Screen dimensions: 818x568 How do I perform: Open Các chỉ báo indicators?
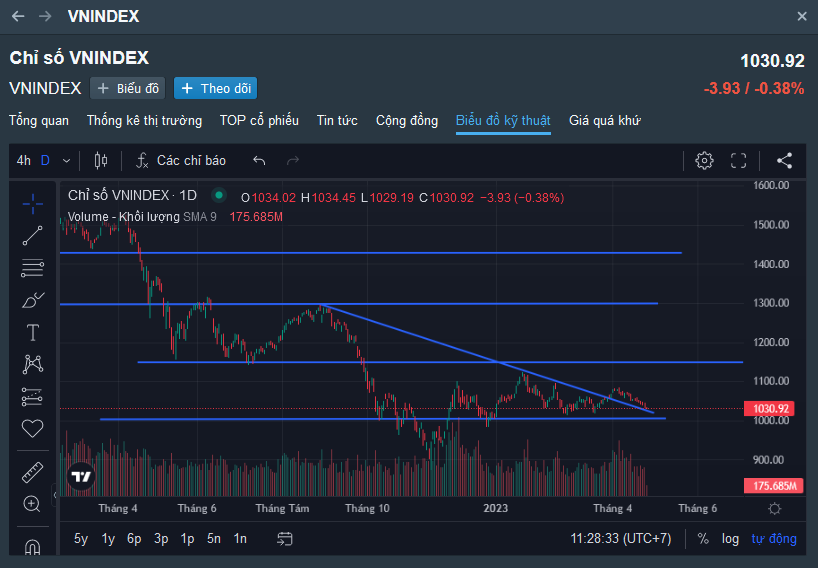point(181,161)
